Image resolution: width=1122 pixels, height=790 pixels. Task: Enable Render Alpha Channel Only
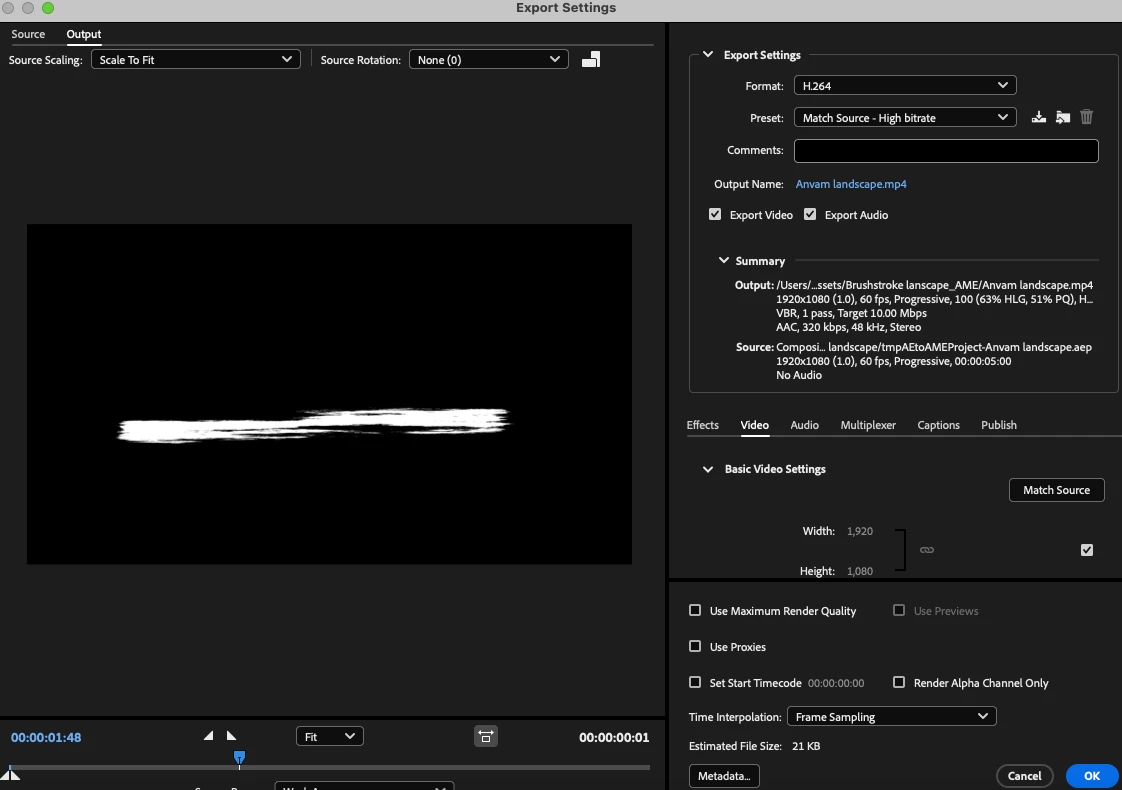(x=899, y=683)
